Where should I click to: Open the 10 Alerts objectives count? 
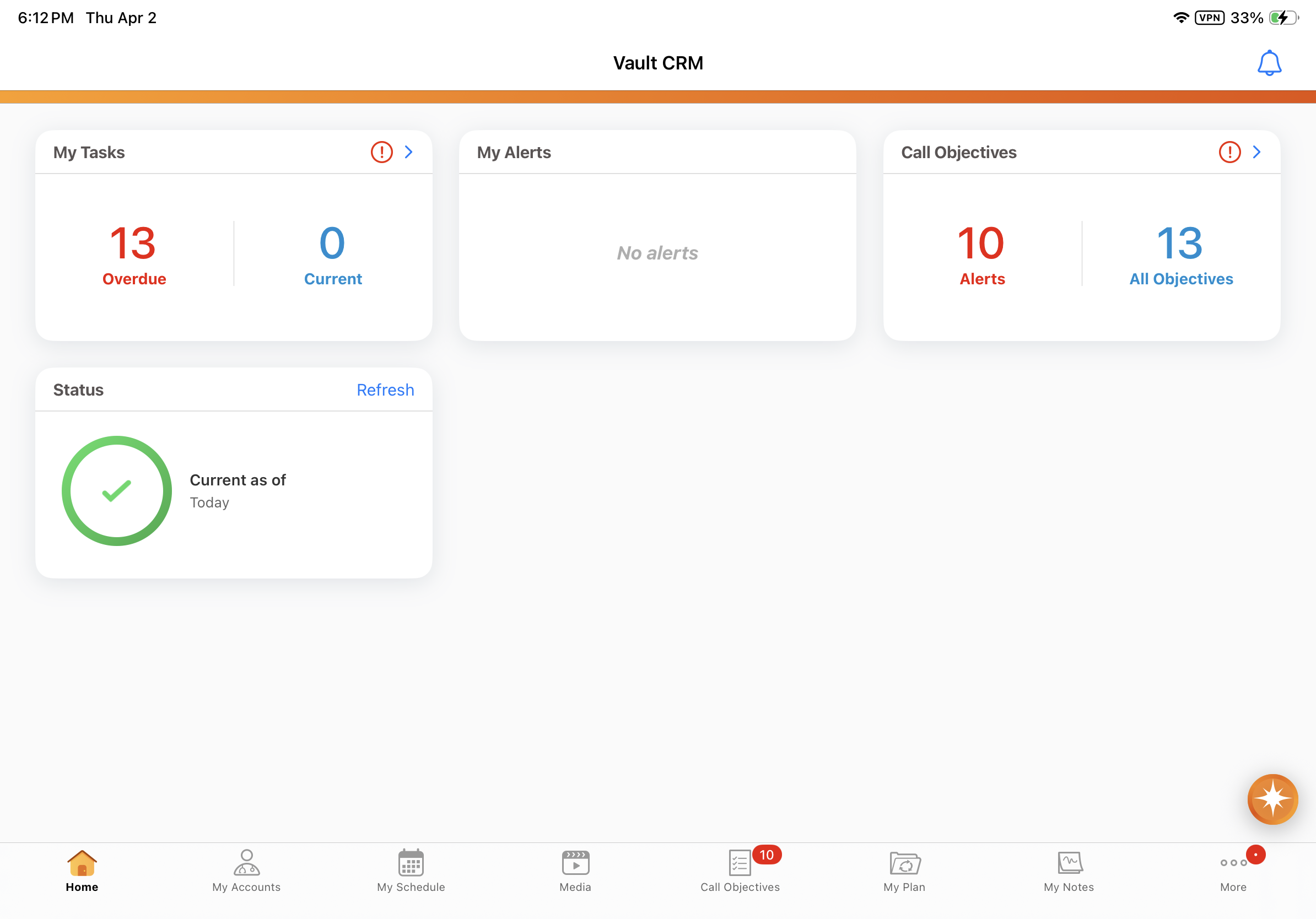pos(982,254)
